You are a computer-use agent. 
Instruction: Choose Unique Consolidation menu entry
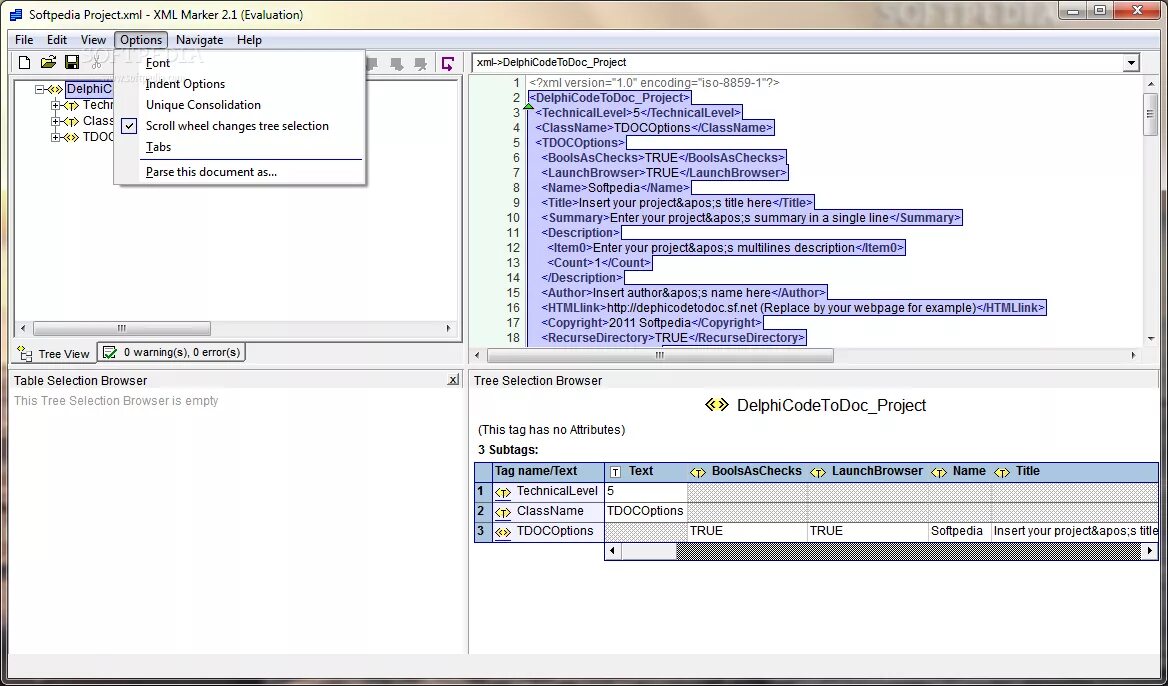coord(203,105)
